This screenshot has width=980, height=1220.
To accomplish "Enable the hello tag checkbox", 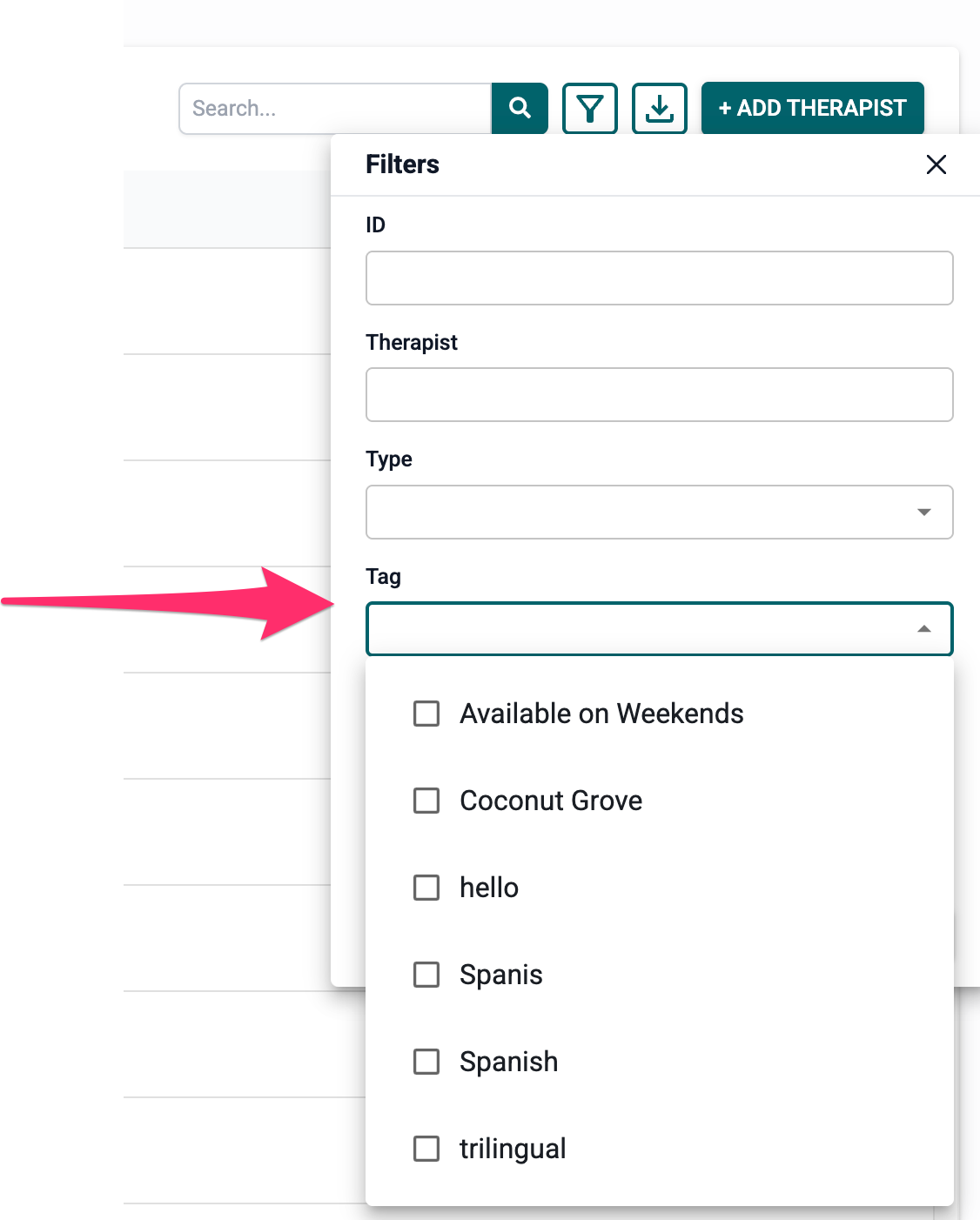I will click(426, 888).
